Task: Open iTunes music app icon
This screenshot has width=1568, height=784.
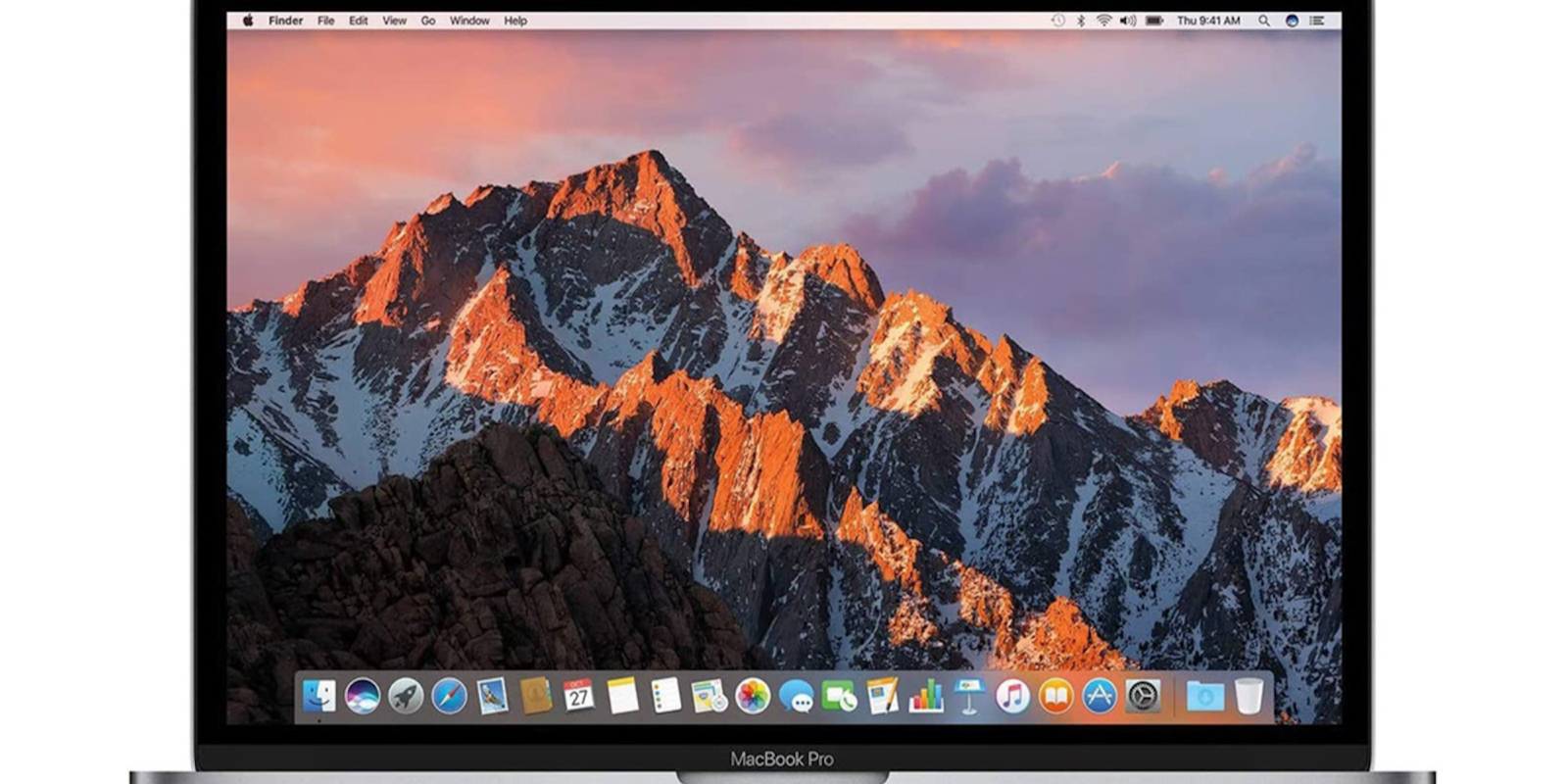Action: tap(1012, 697)
